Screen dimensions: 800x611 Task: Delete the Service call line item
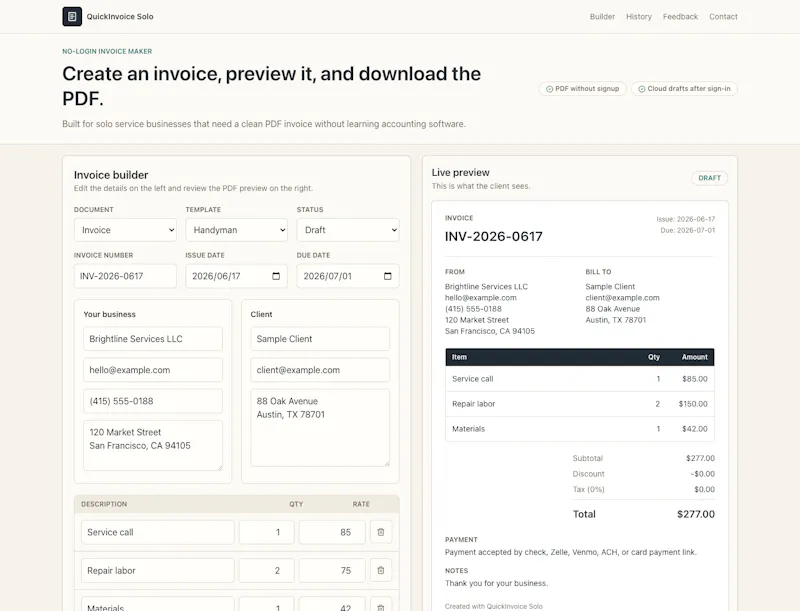coord(381,532)
